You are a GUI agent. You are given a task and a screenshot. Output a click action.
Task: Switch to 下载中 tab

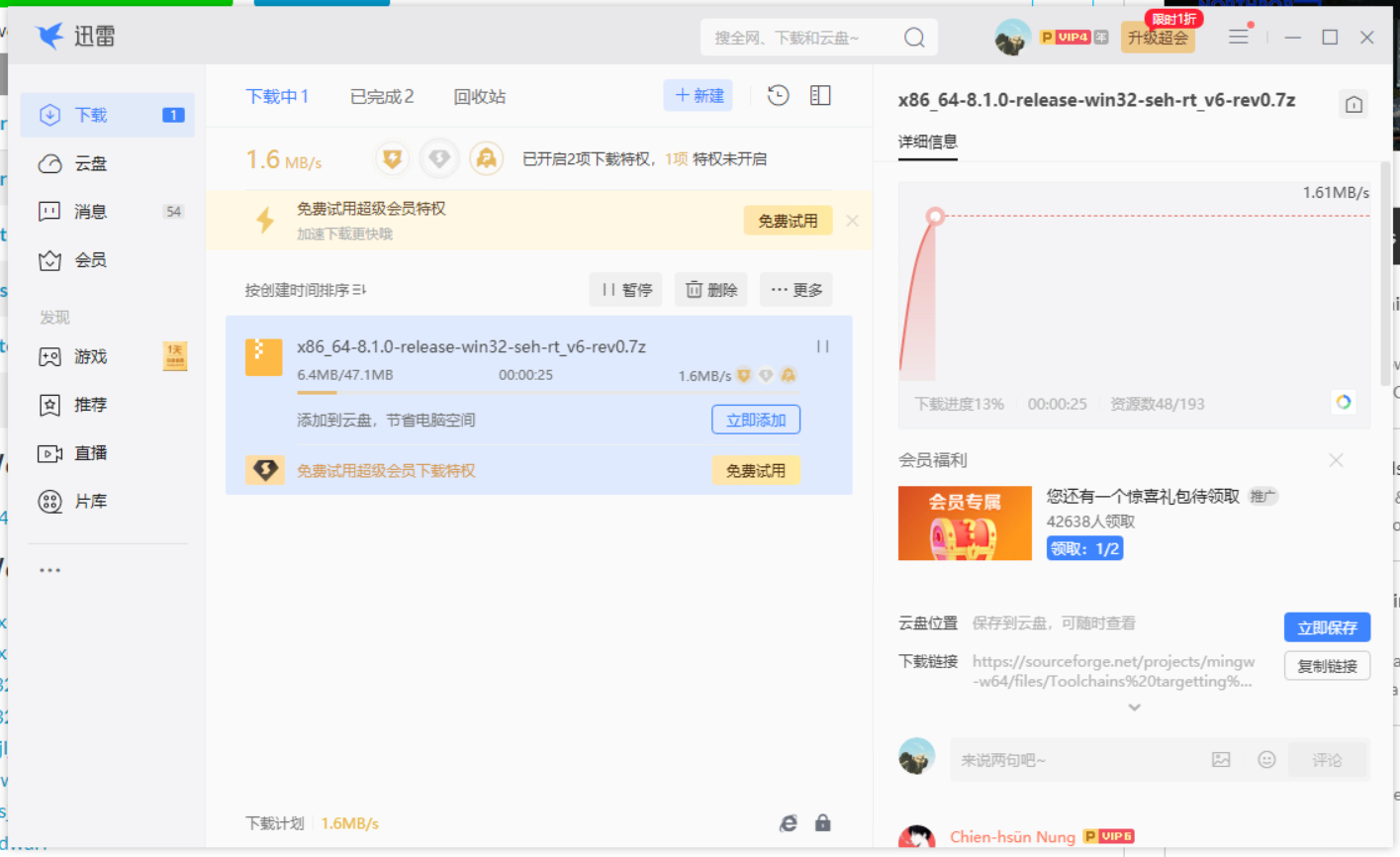coord(277,96)
